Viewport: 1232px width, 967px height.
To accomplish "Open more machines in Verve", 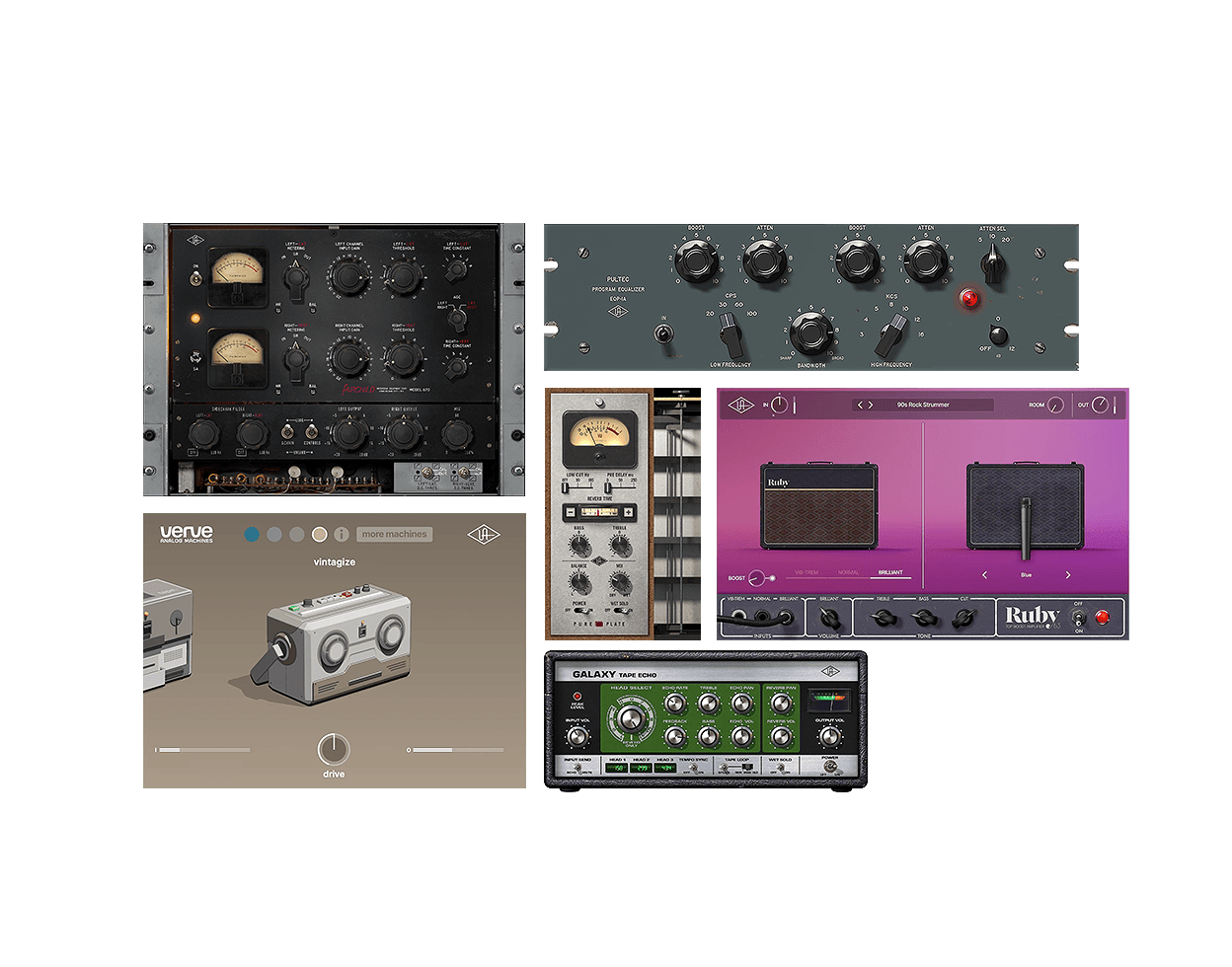I will (x=394, y=535).
